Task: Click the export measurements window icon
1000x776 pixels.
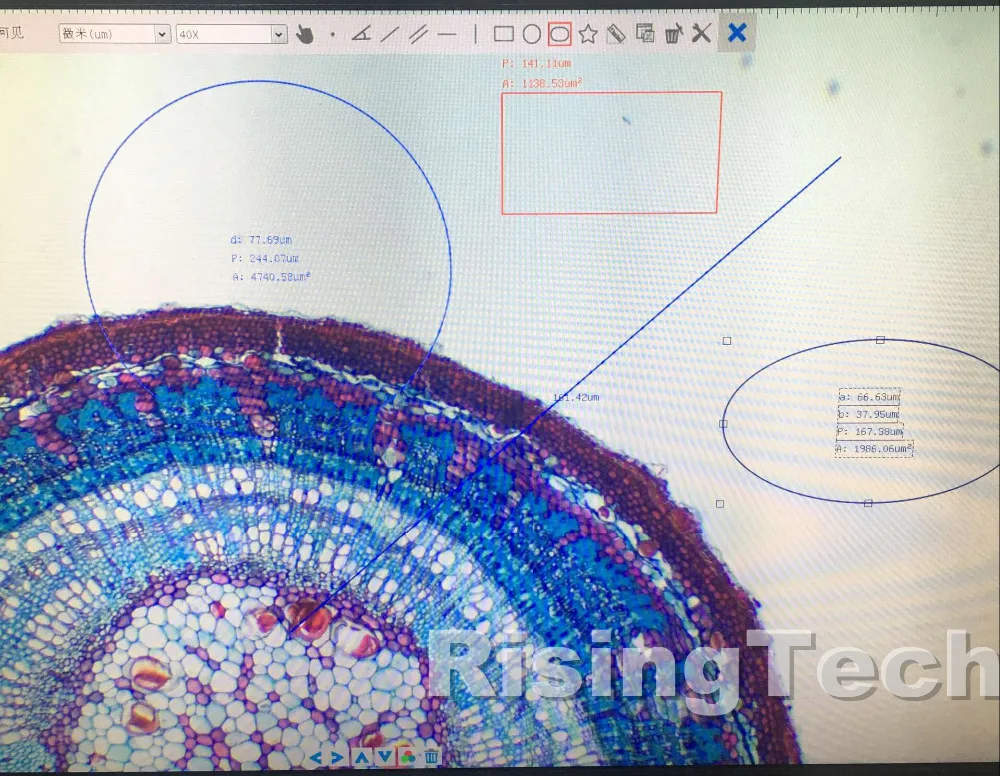Action: 645,33
